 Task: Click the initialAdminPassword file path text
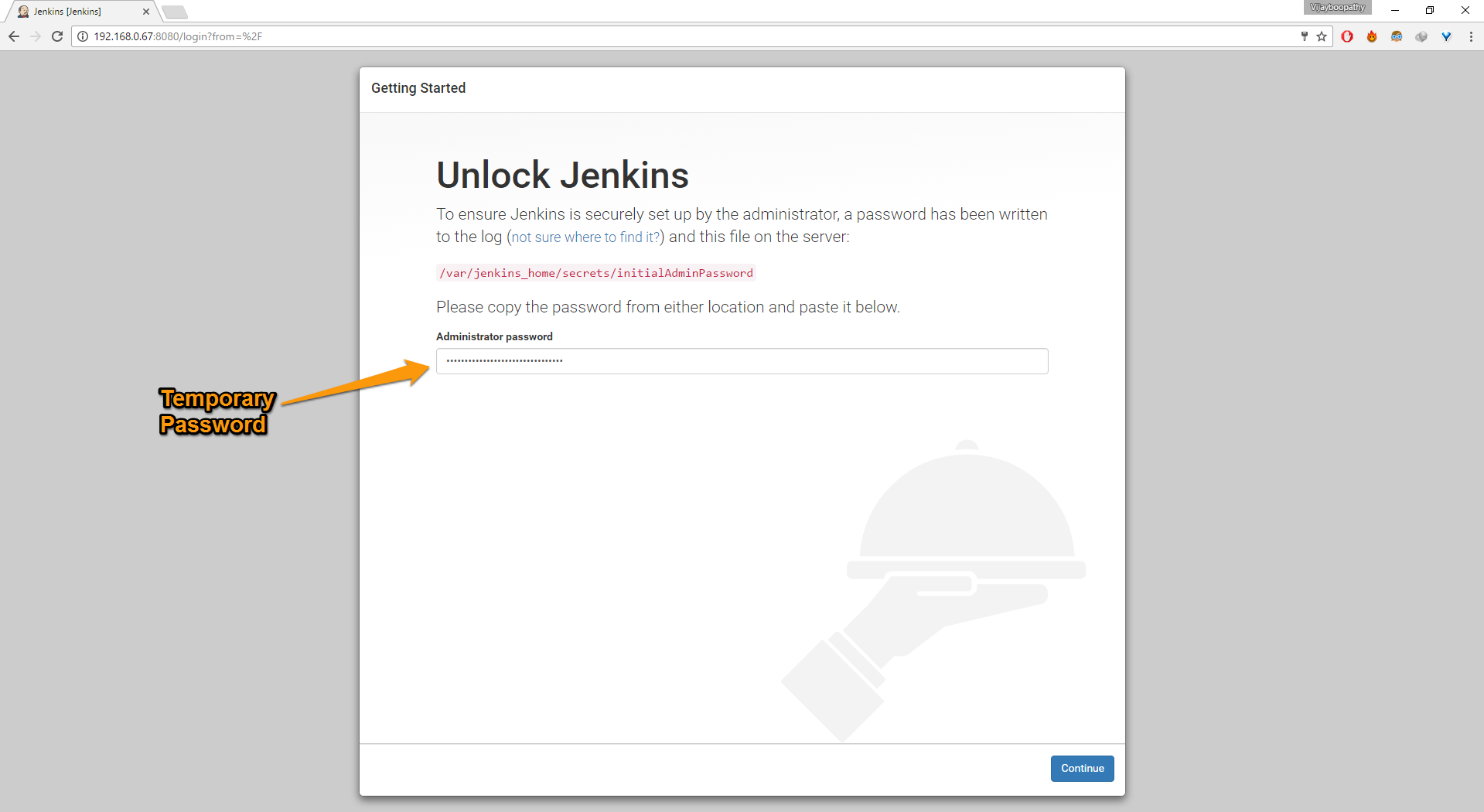click(x=595, y=273)
